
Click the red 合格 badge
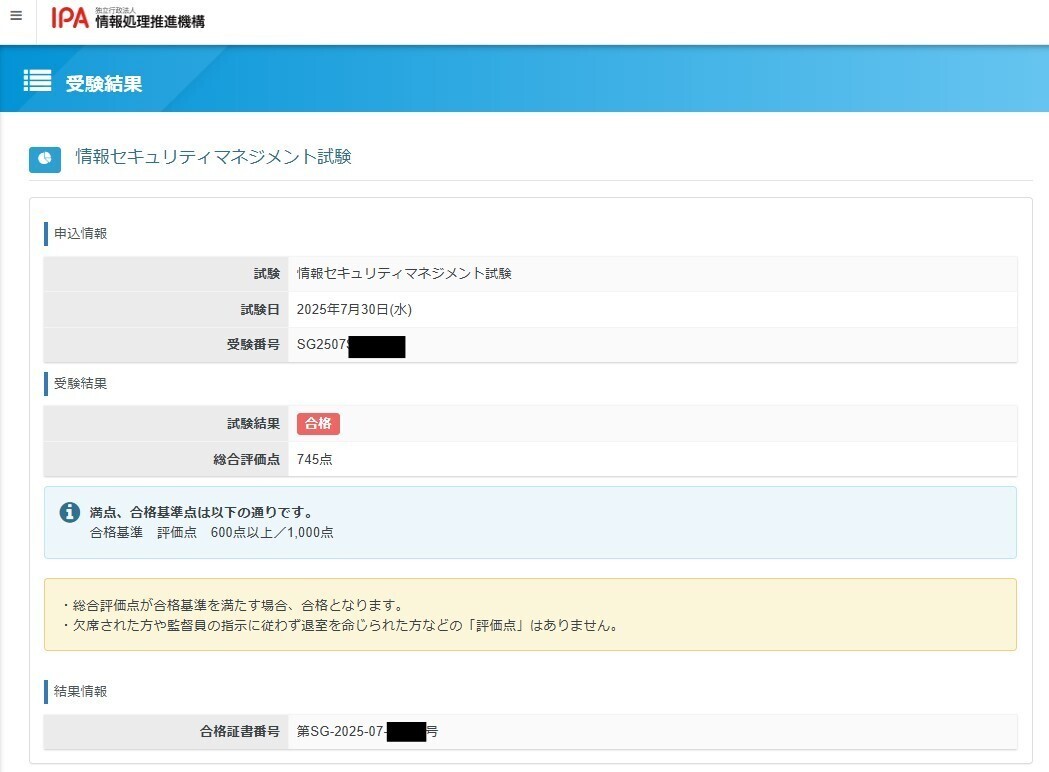tap(318, 423)
